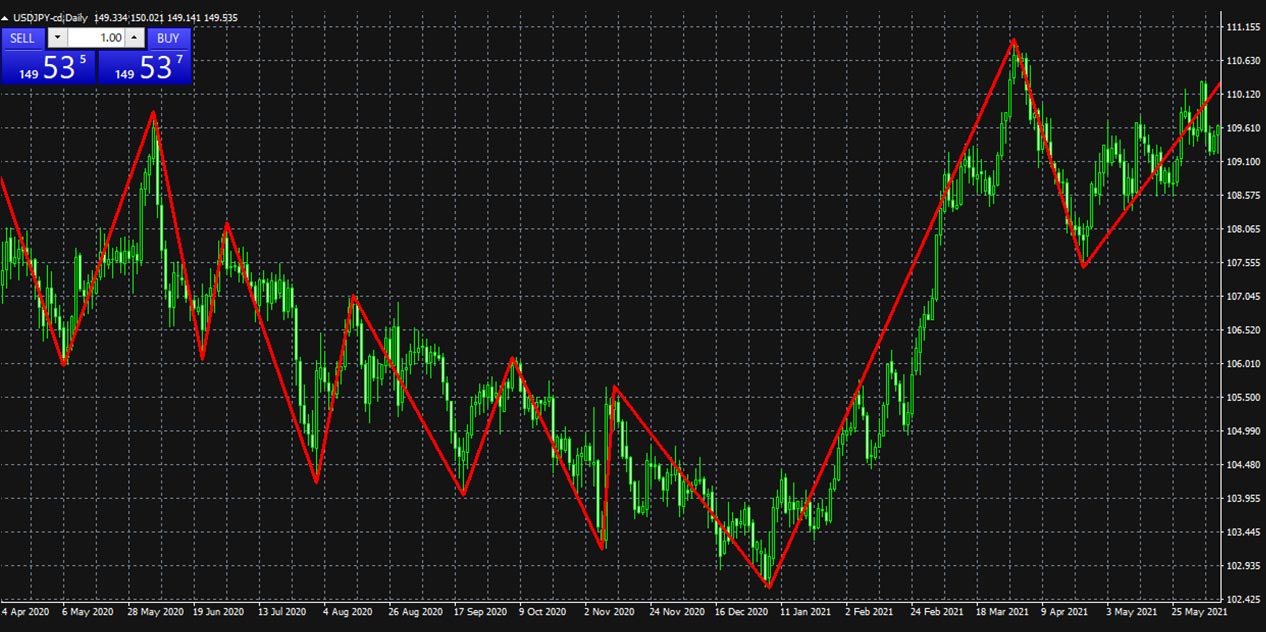The width and height of the screenshot is (1266, 632).
Task: Click the buy price 149.53 panel
Action: [x=144, y=68]
